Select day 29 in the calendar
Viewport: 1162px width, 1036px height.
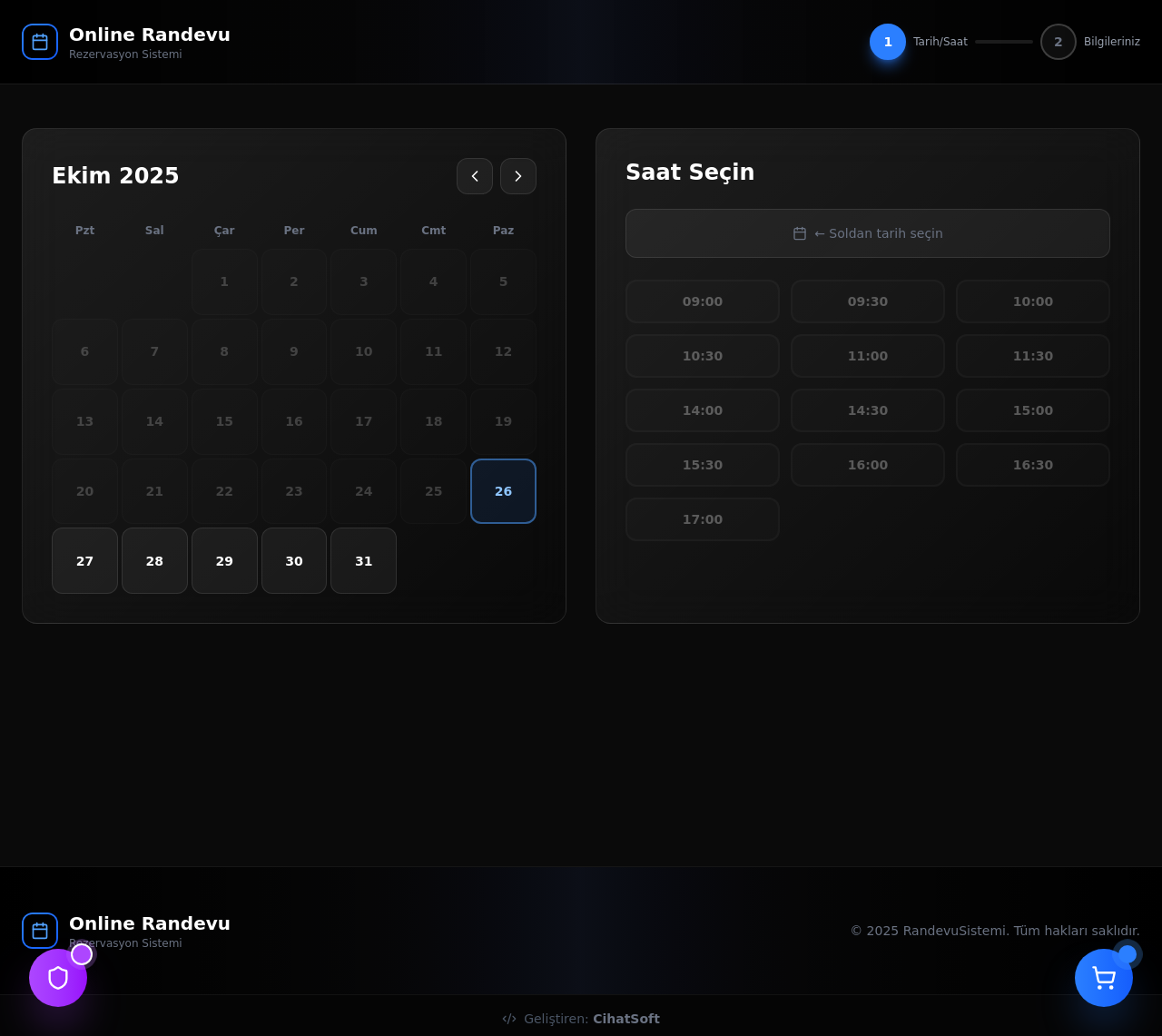pyautogui.click(x=224, y=561)
